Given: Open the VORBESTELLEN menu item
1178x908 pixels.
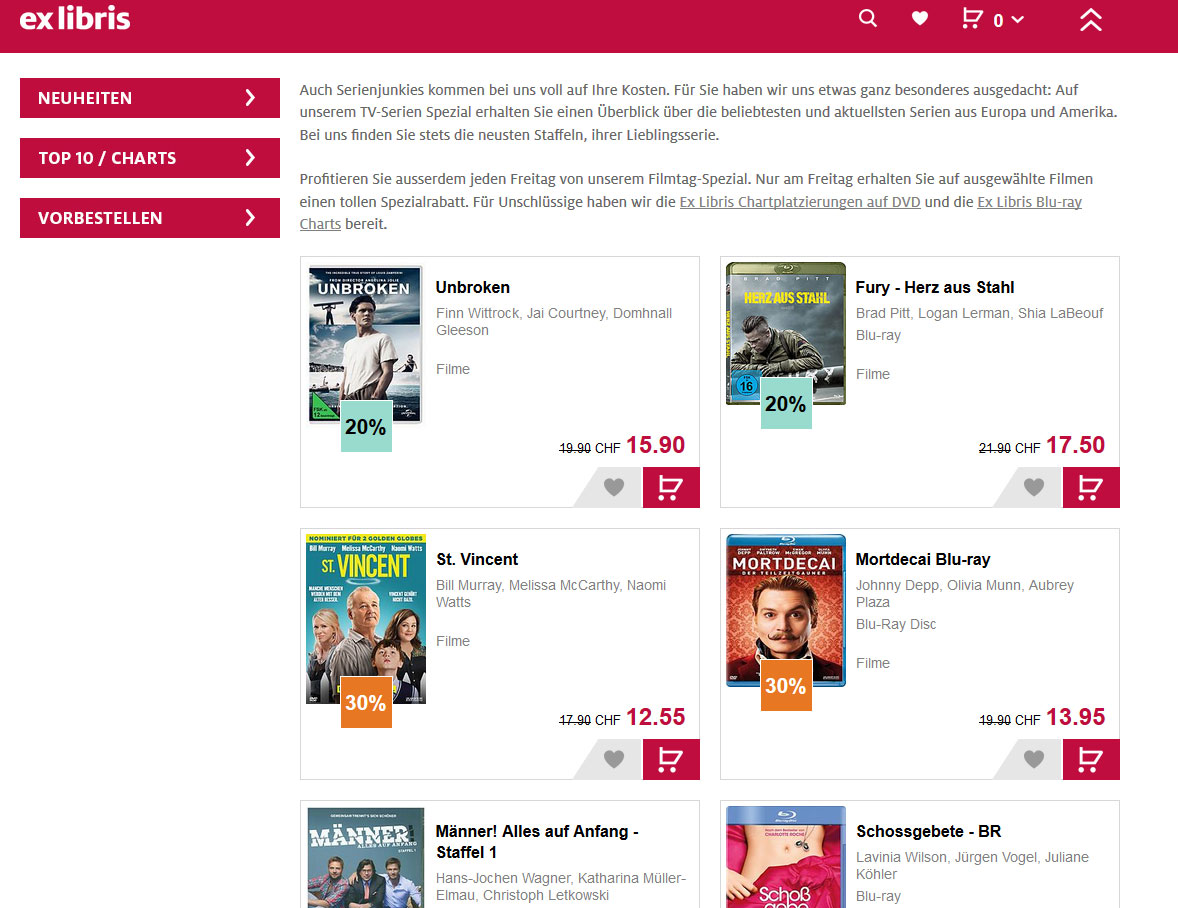Looking at the screenshot, I should click(x=150, y=218).
